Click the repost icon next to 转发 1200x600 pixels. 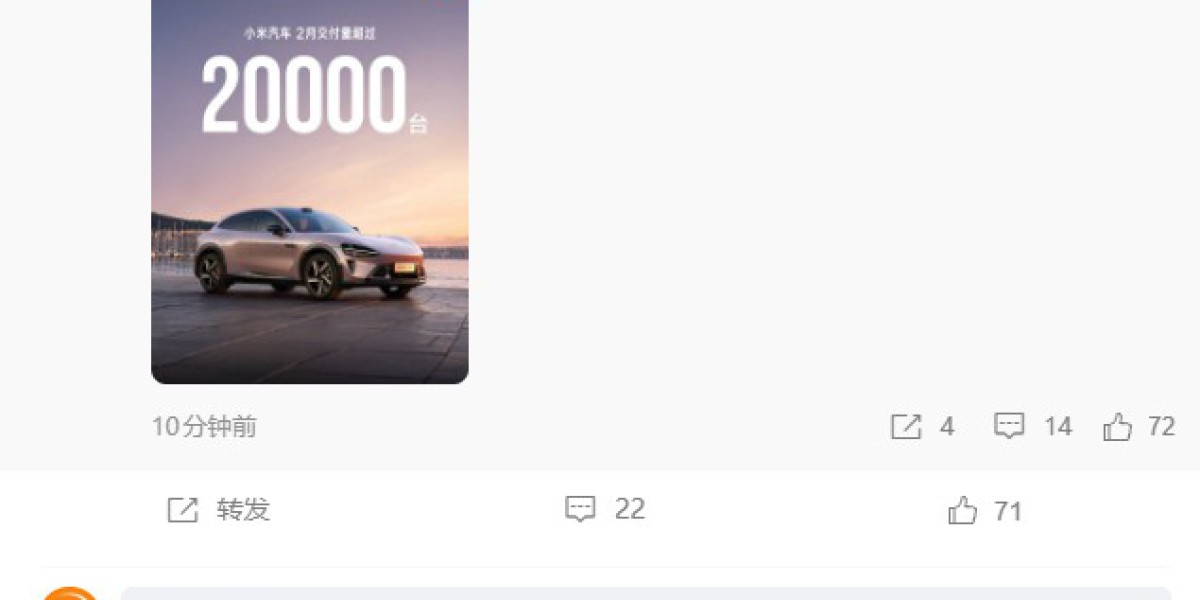coord(182,510)
